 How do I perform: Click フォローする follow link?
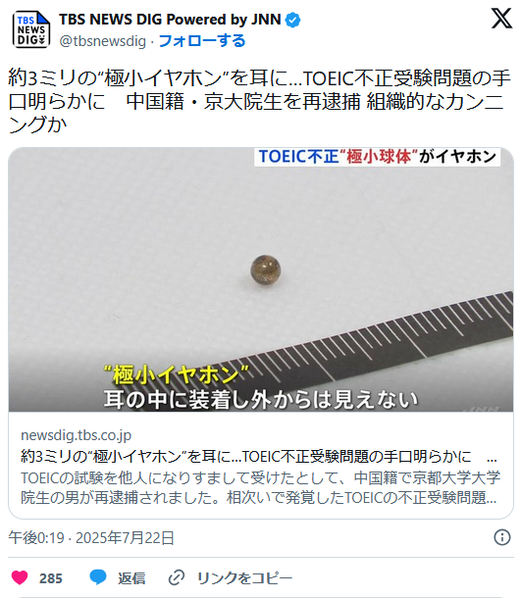pyautogui.click(x=201, y=41)
